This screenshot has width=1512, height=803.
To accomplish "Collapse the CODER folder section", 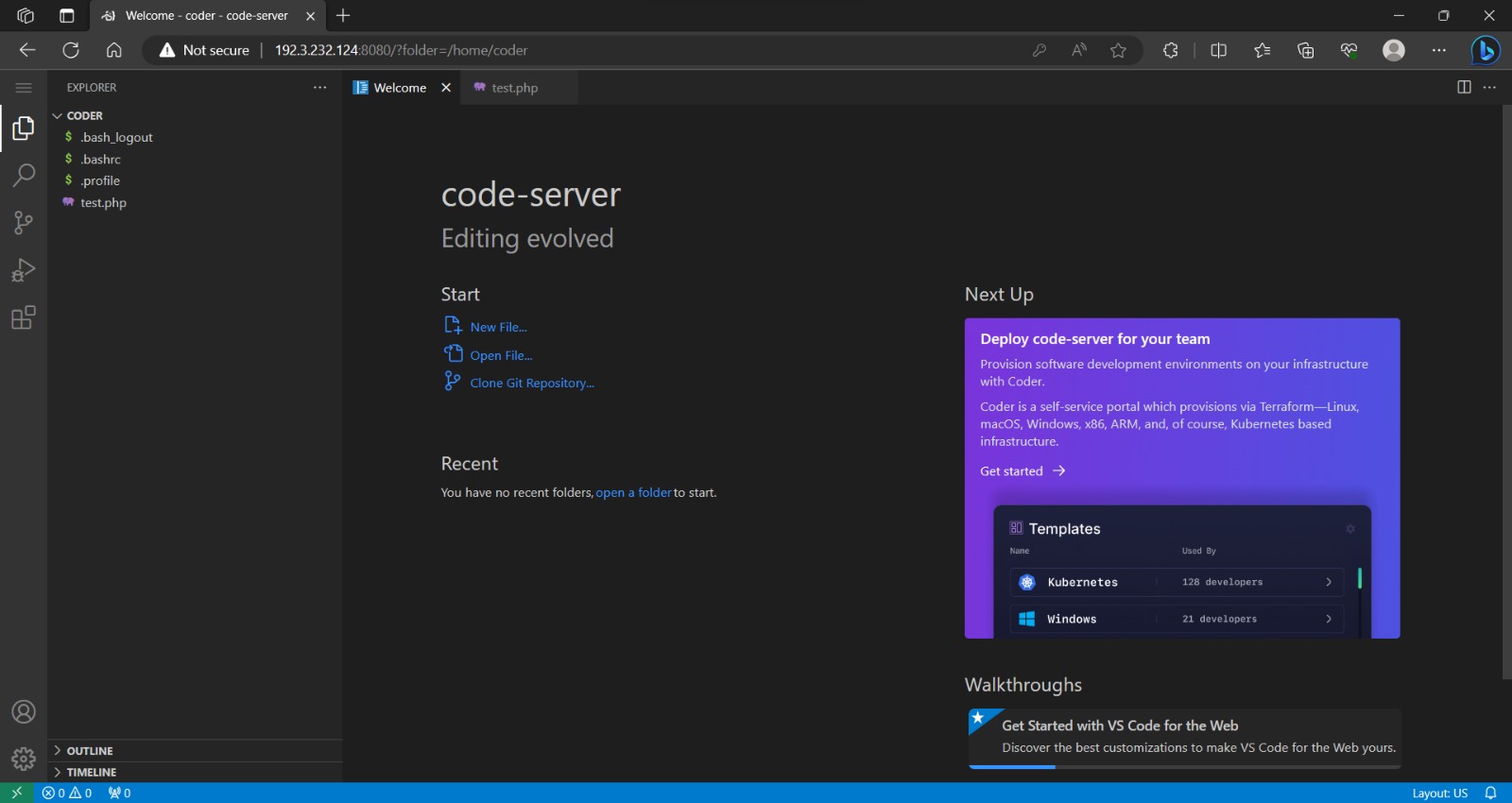I will [x=195, y=115].
